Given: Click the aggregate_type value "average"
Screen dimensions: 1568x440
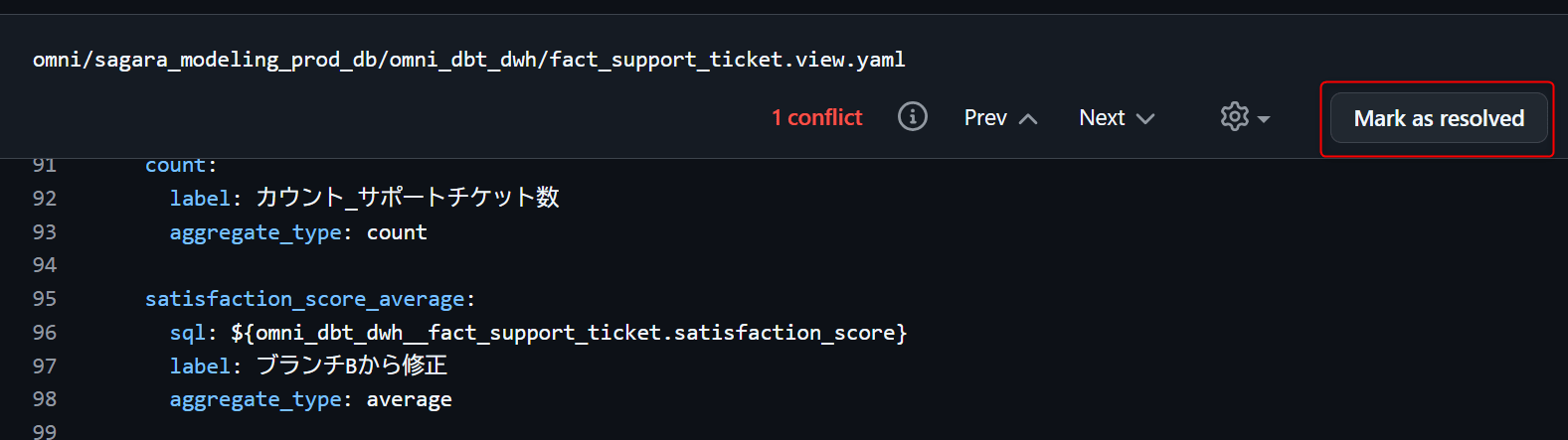Looking at the screenshot, I should click(x=409, y=400).
